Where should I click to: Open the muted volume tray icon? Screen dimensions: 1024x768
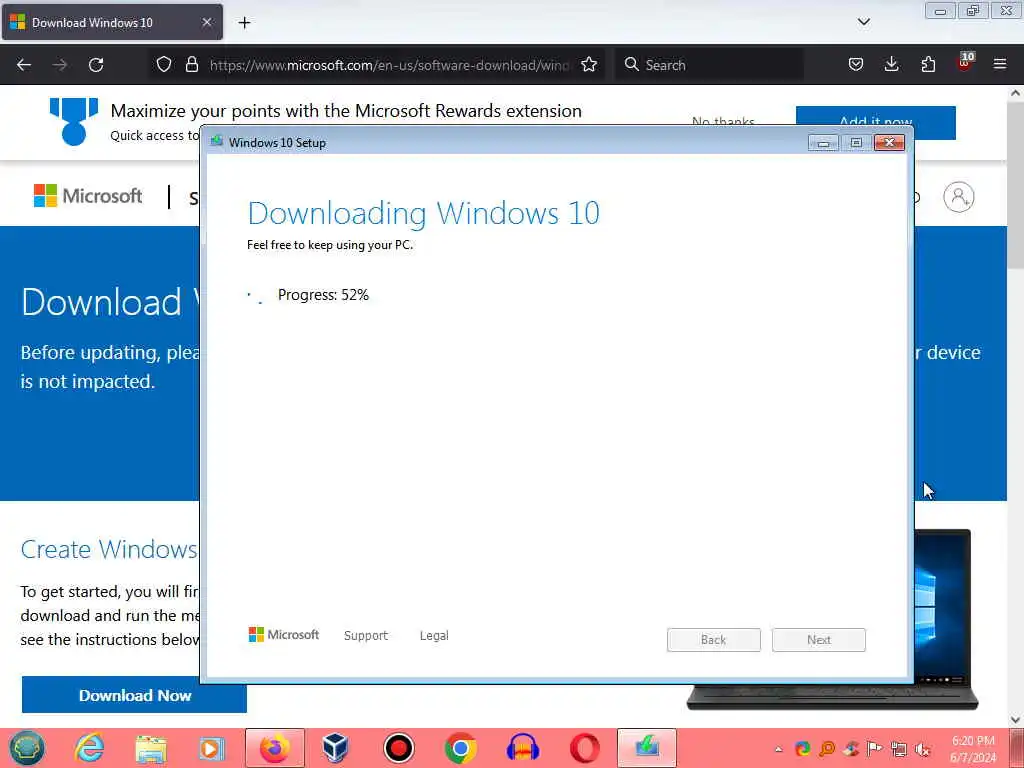[x=923, y=749]
